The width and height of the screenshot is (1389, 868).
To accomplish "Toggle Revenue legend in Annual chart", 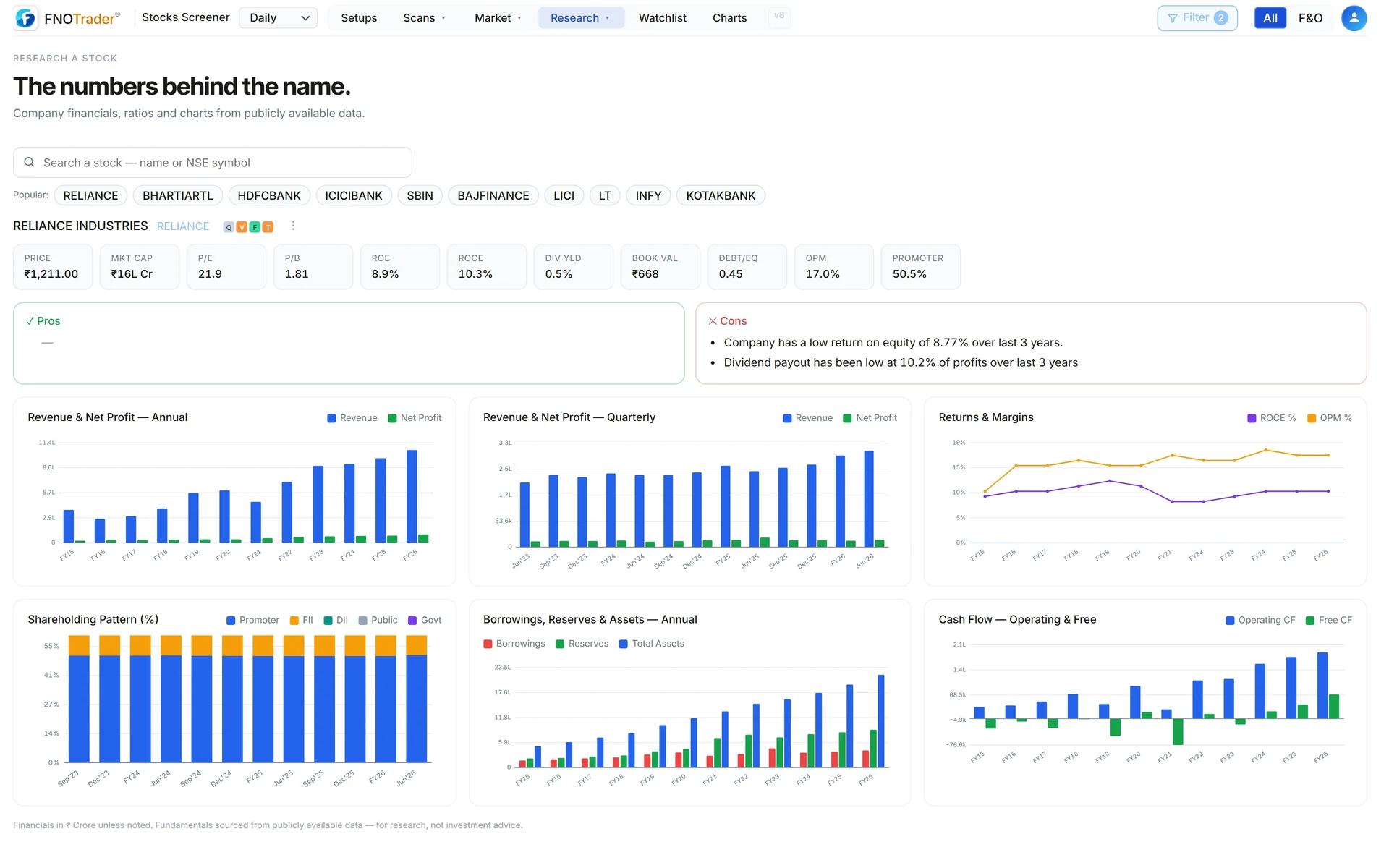I will (352, 418).
